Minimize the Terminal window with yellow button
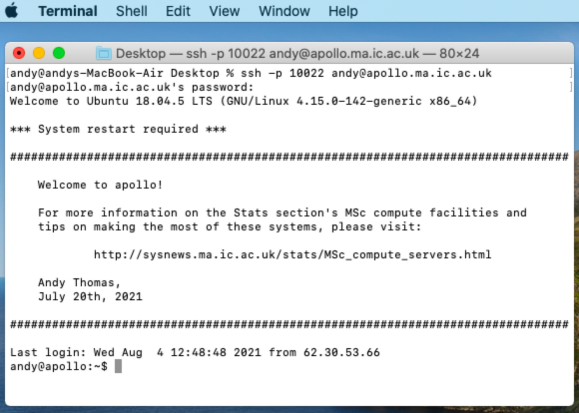Screen dimensions: 579x413 coord(39,53)
